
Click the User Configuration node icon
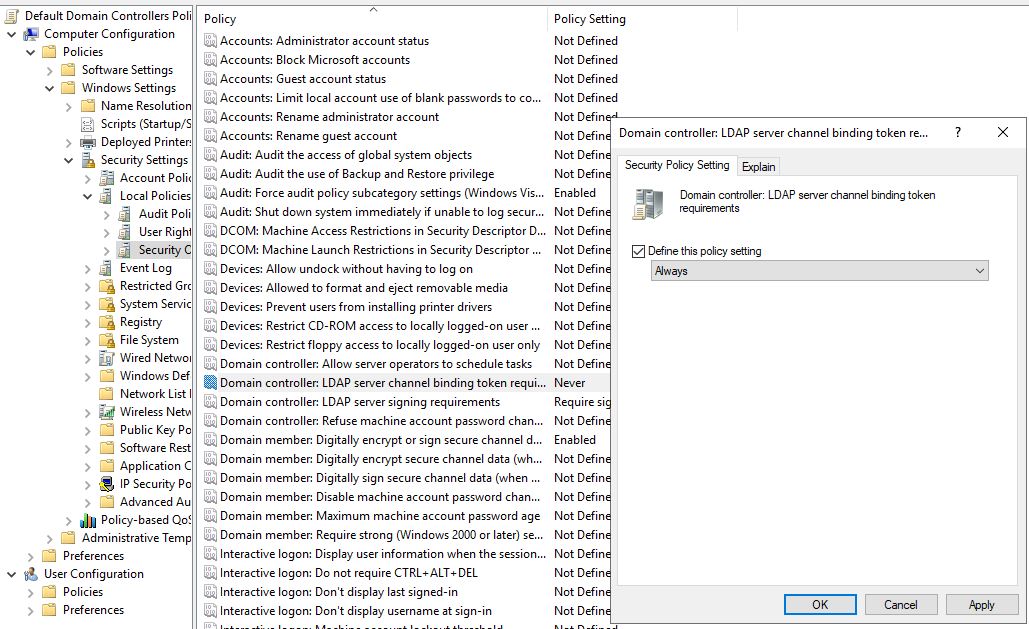[x=31, y=574]
